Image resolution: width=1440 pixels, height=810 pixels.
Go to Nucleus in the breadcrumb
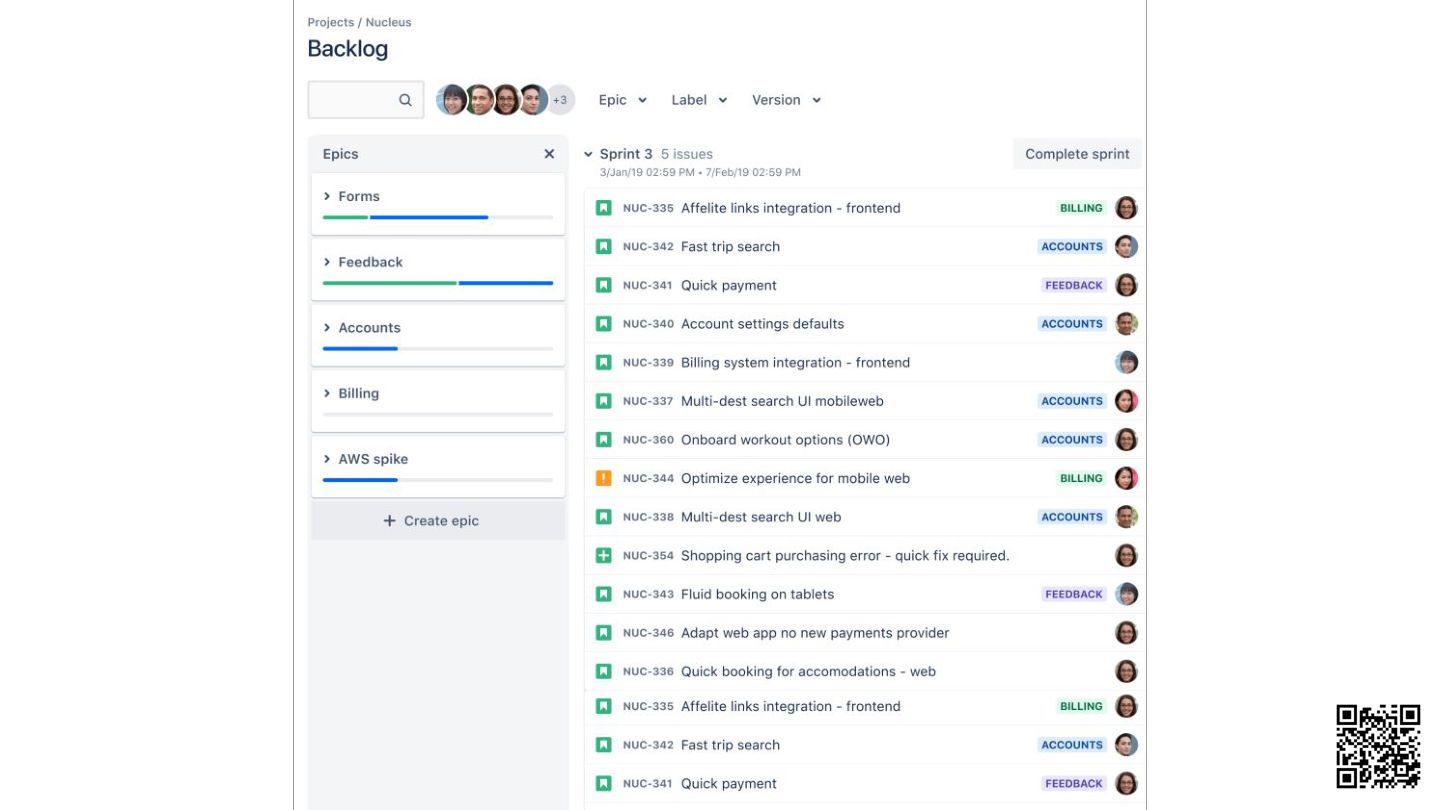[x=388, y=22]
